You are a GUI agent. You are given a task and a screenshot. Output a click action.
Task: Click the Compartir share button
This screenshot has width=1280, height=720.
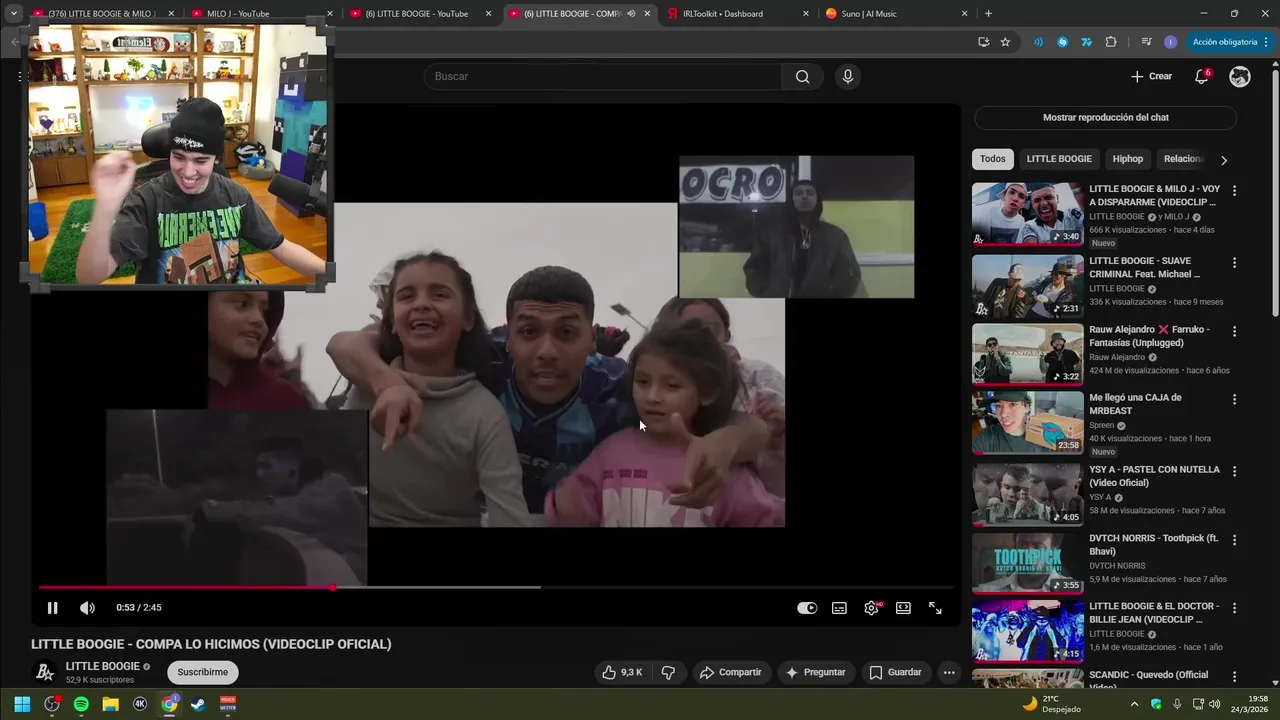[730, 672]
